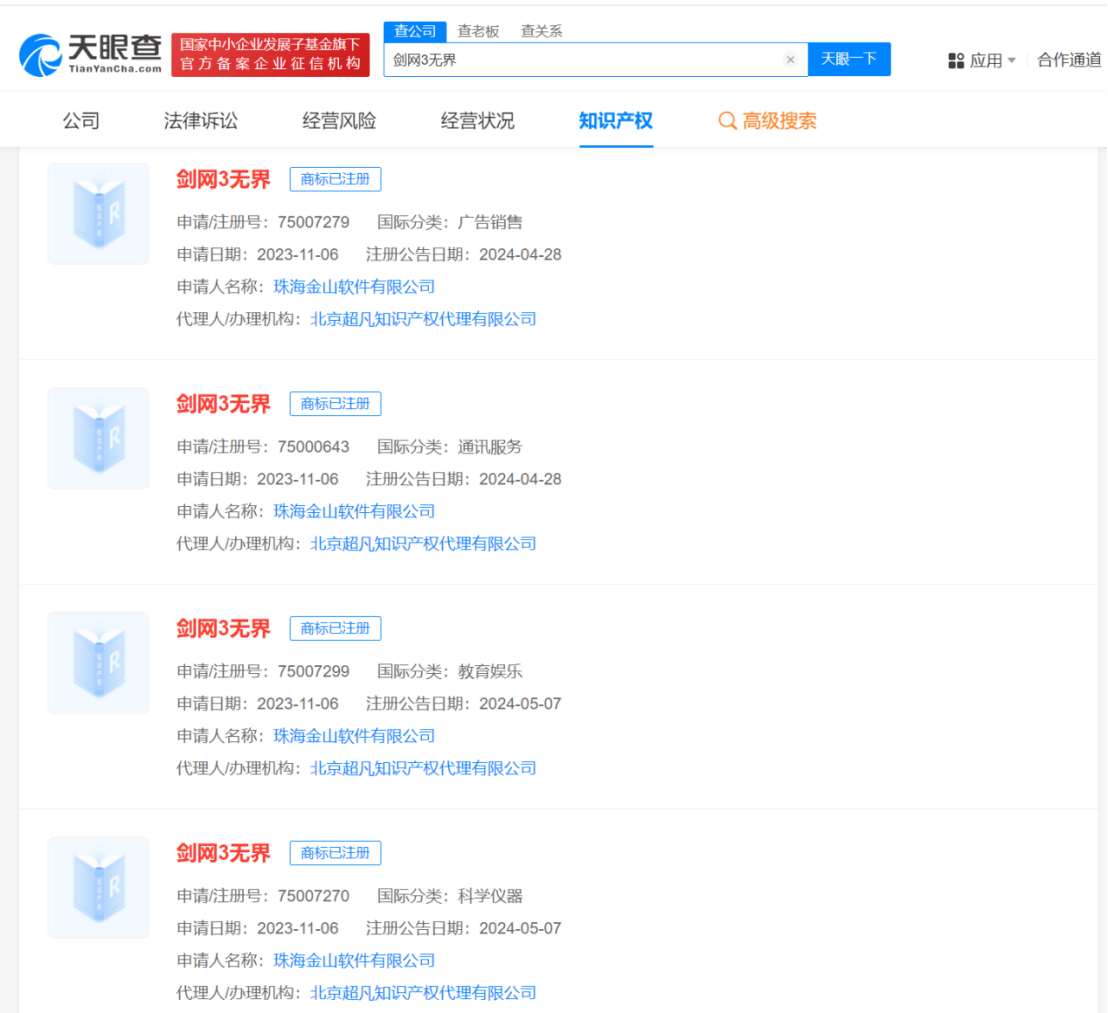
Task: Open 珠海金山软件有限公司 in 通讯服务 entry
Action: pyautogui.click(x=354, y=511)
